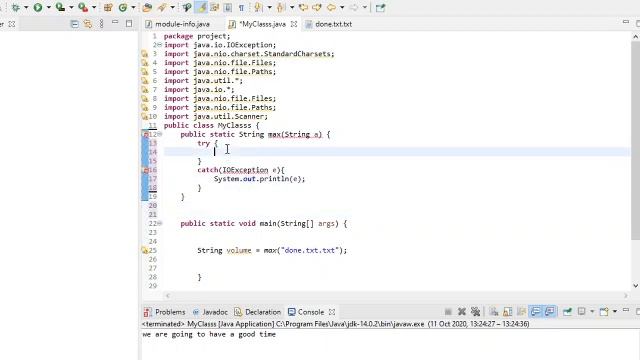Click the Last Edit Location arrow icon
Viewport: 640px width, 360px height.
pos(303,7)
